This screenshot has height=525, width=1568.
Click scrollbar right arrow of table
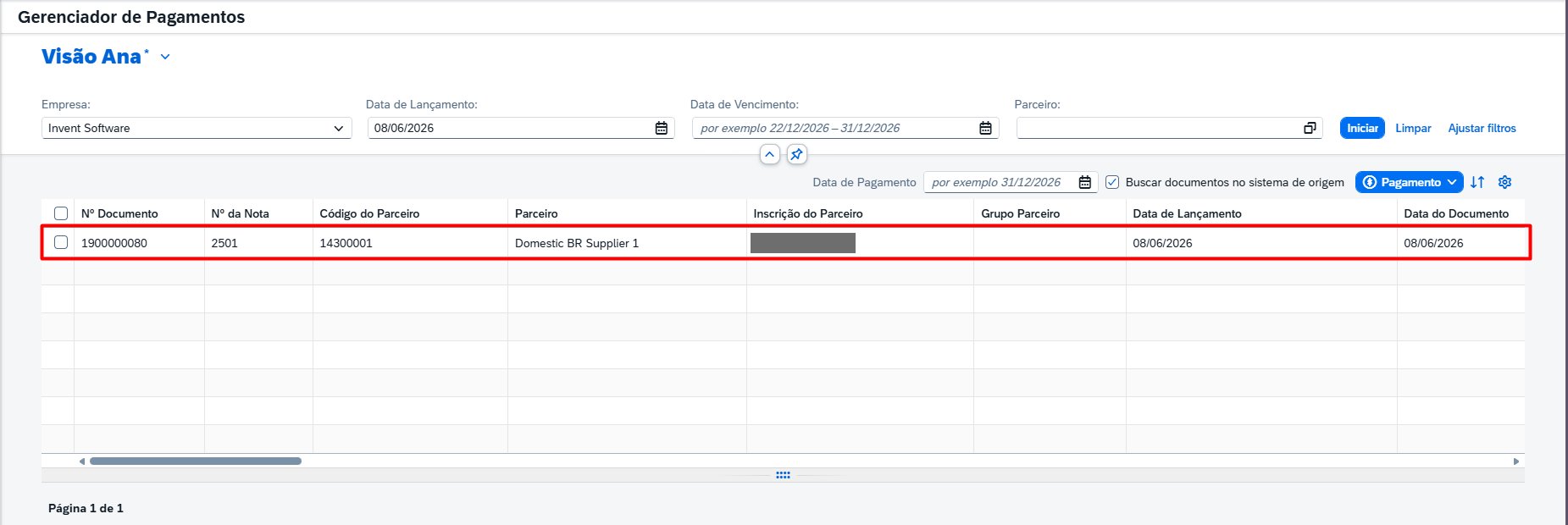click(1516, 461)
